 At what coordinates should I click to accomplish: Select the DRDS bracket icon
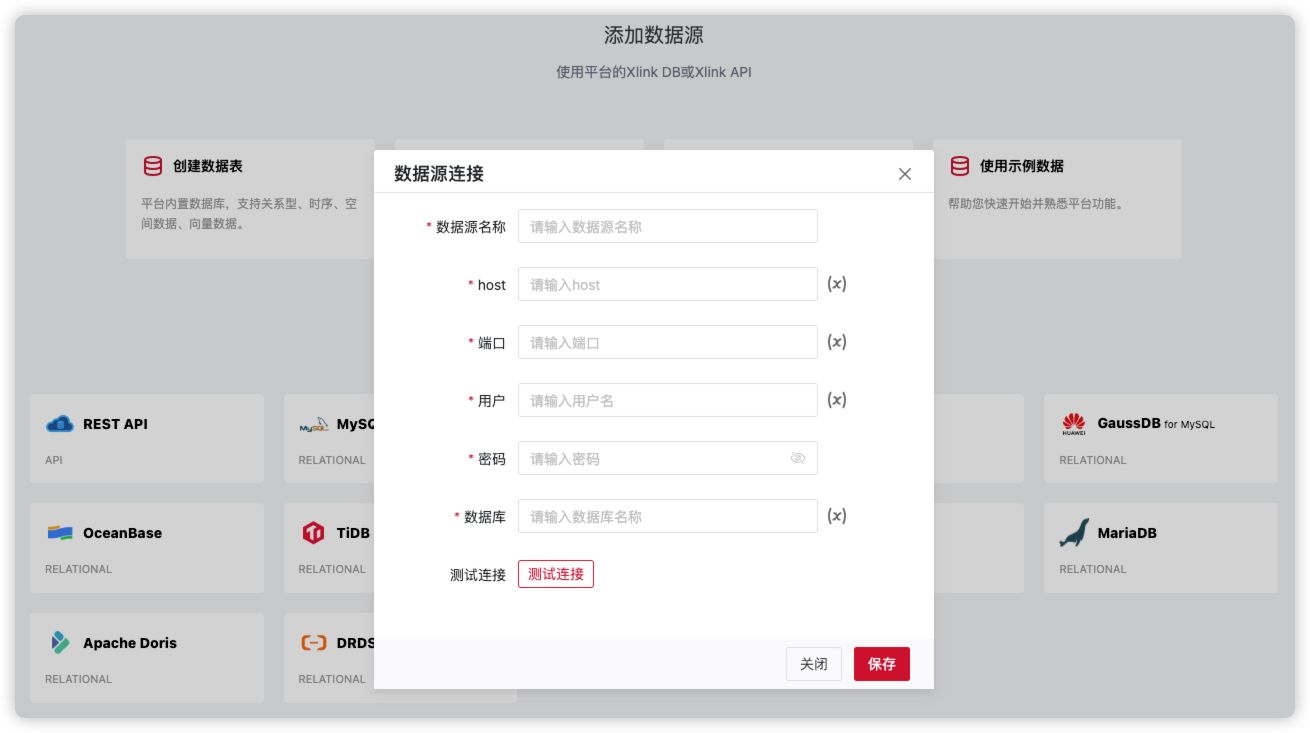(x=312, y=643)
